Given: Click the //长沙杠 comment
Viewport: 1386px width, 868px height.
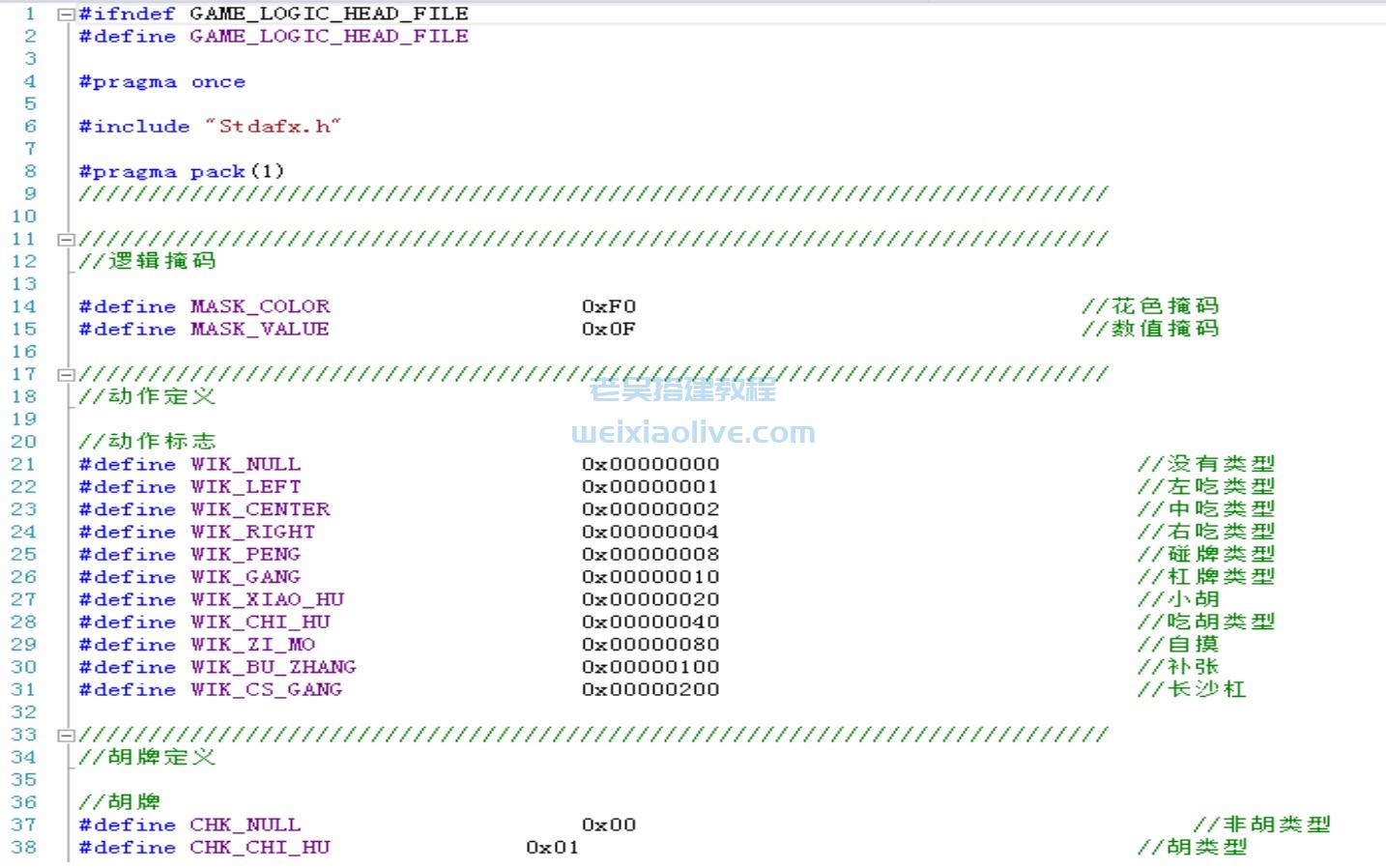Looking at the screenshot, I should tap(1191, 690).
